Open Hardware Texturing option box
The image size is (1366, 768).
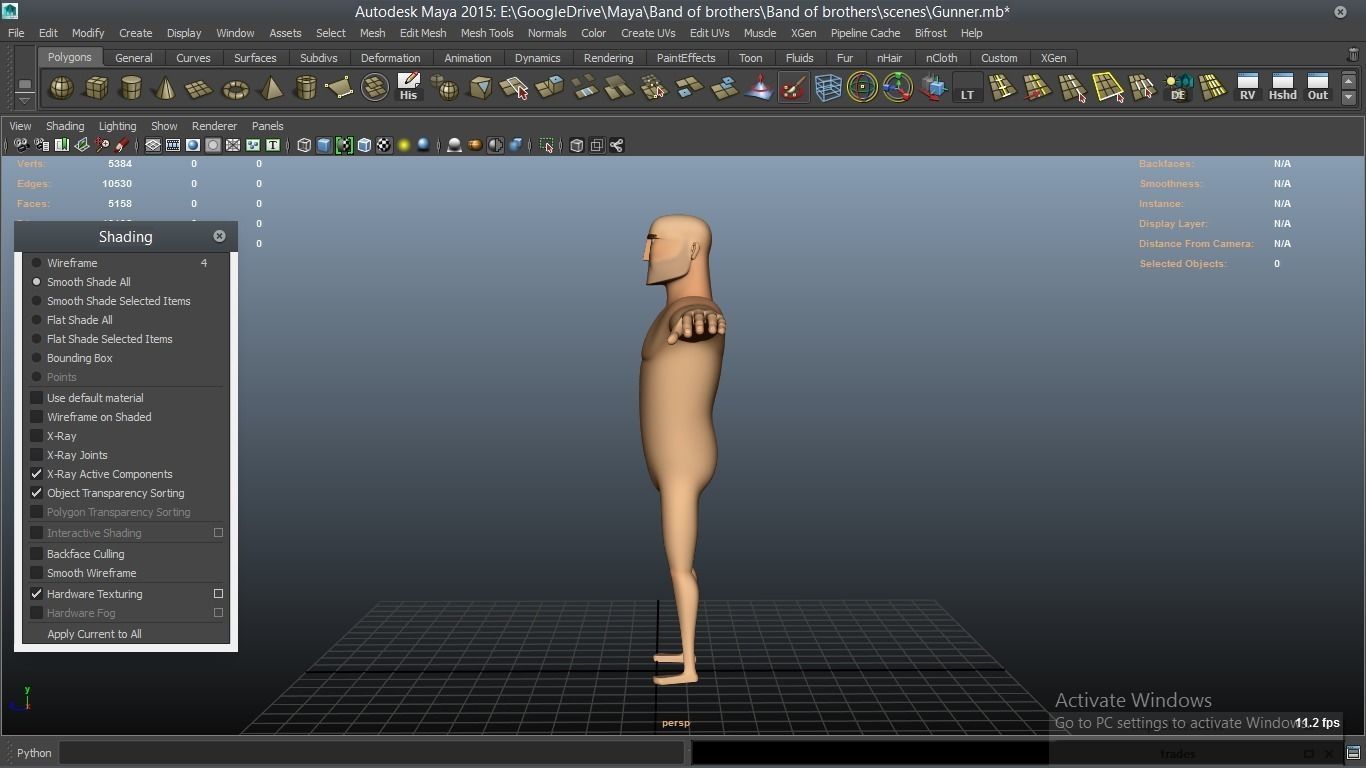tap(218, 594)
